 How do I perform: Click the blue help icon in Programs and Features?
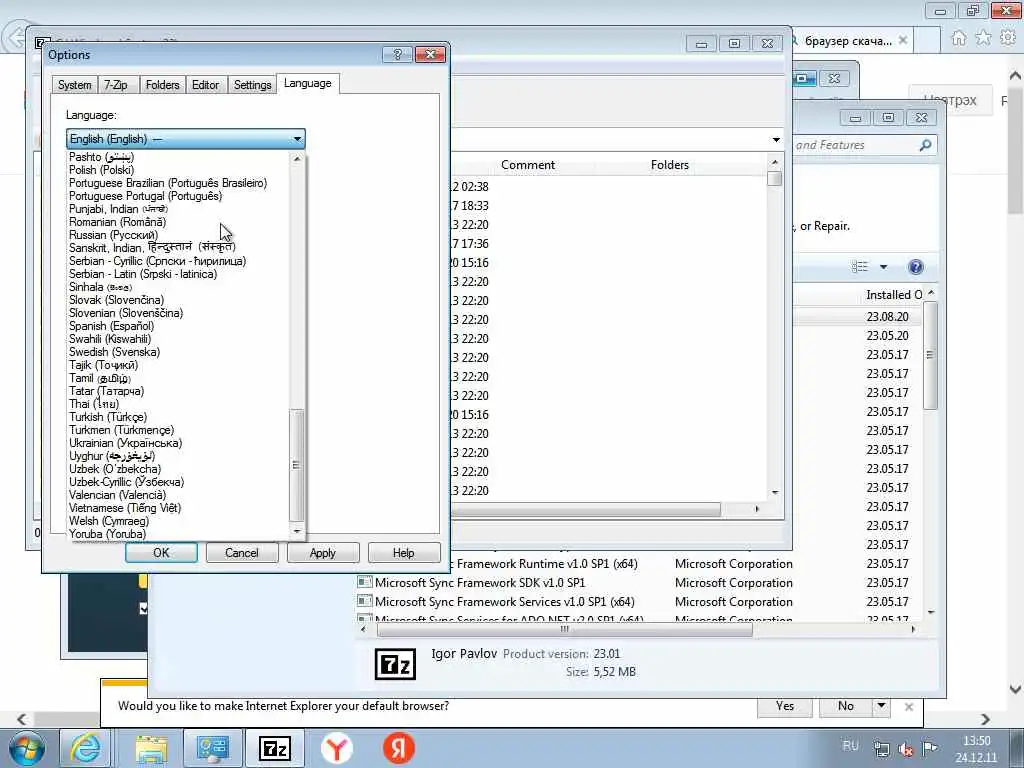pyautogui.click(x=916, y=266)
